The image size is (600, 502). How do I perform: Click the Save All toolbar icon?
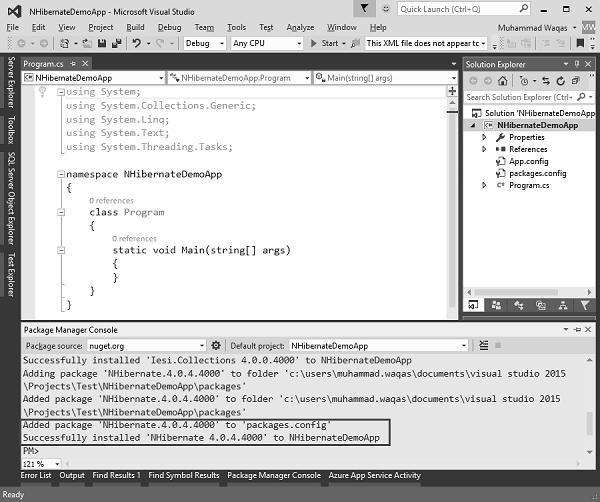[116, 43]
